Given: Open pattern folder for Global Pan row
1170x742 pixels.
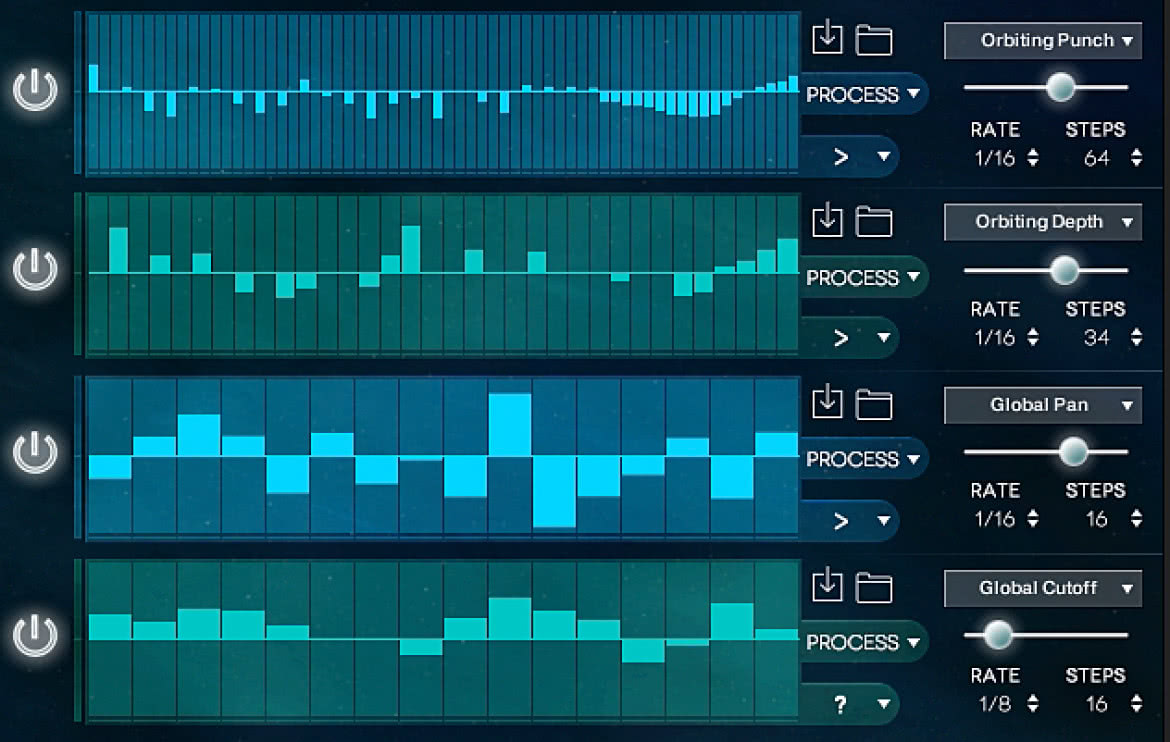Looking at the screenshot, I should tap(874, 405).
